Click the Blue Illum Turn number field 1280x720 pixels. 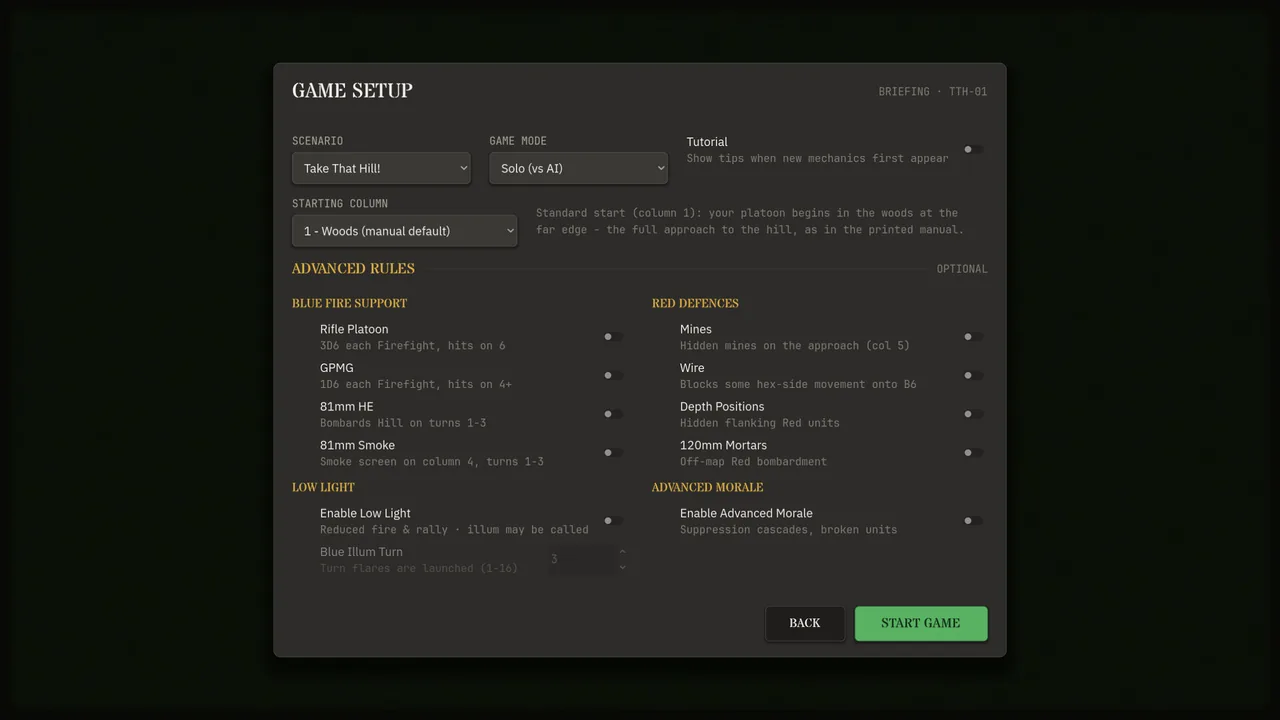tap(581, 560)
